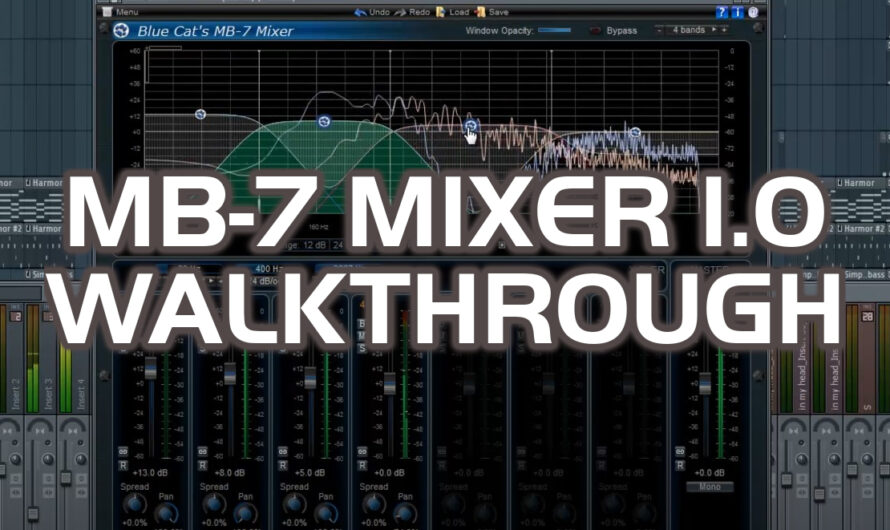Click the Spread knob of band 4
This screenshot has height=530, width=890.
tap(373, 504)
